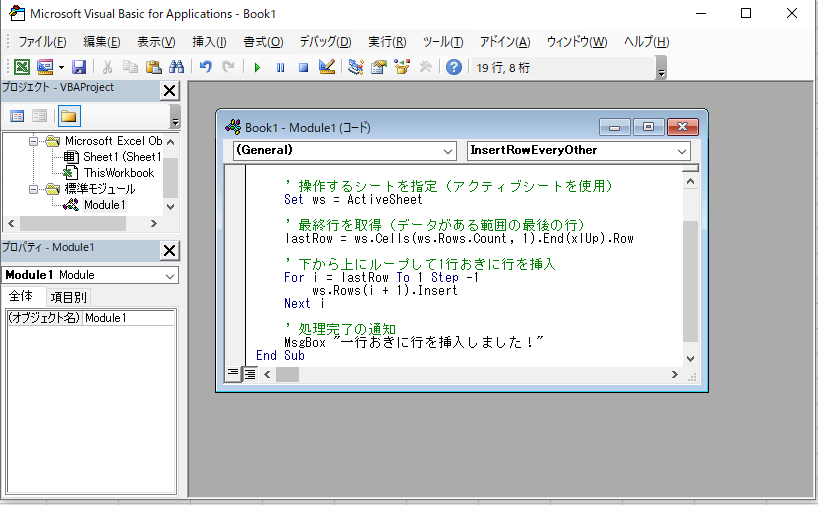Collapse Microsoft Excel Objects tree node

33,141
